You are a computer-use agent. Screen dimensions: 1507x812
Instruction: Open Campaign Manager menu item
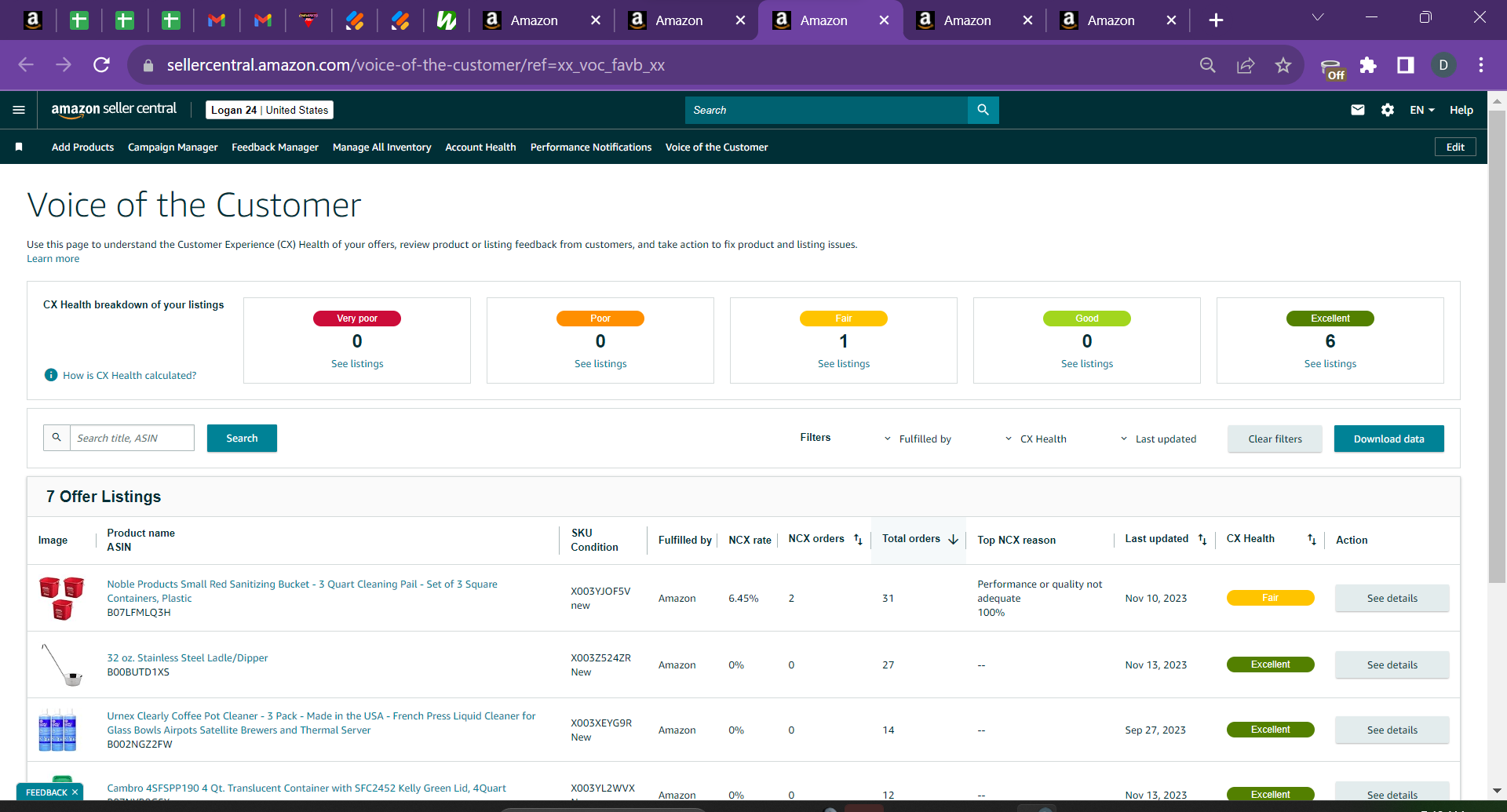173,147
